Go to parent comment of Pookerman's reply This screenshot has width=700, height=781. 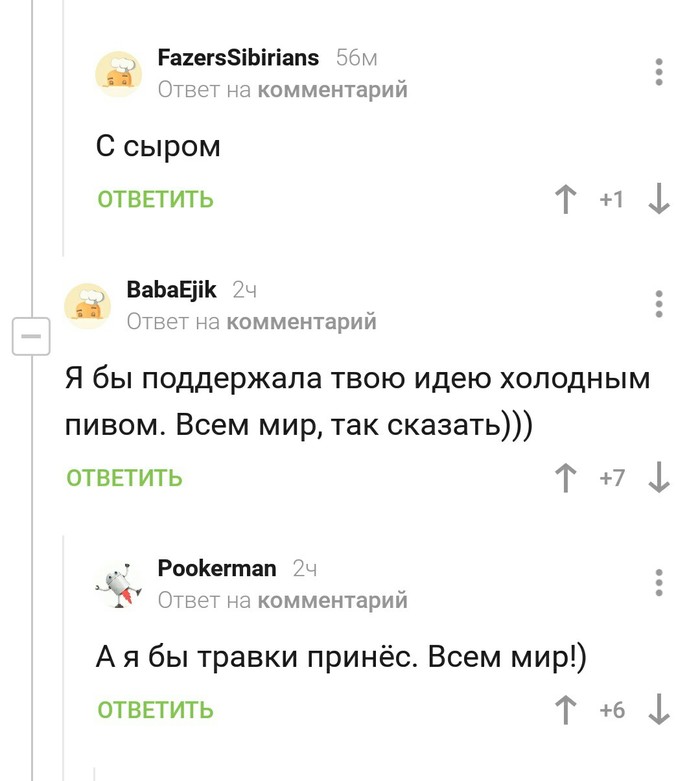[x=332, y=600]
